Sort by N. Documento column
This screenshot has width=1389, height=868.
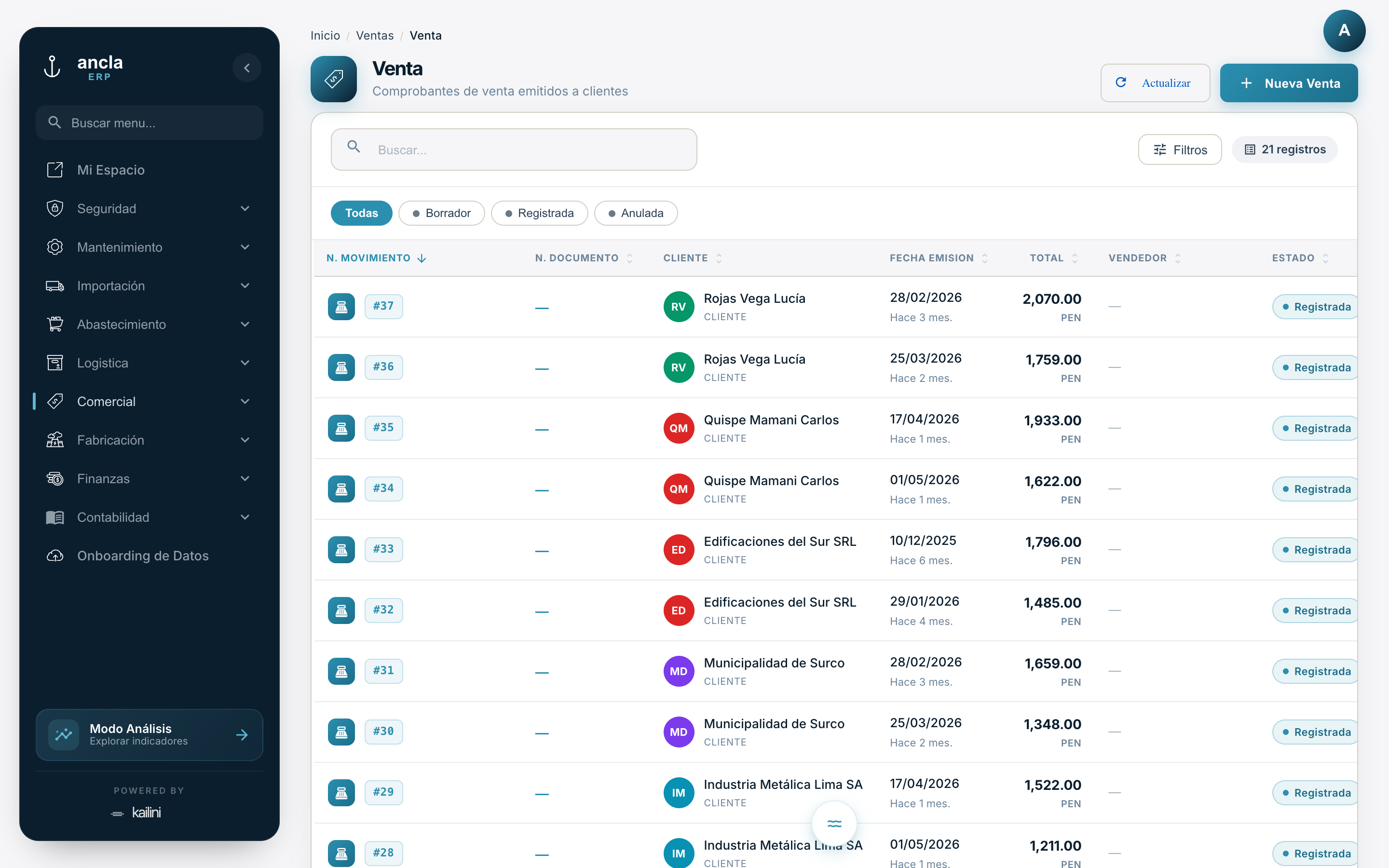pos(584,258)
